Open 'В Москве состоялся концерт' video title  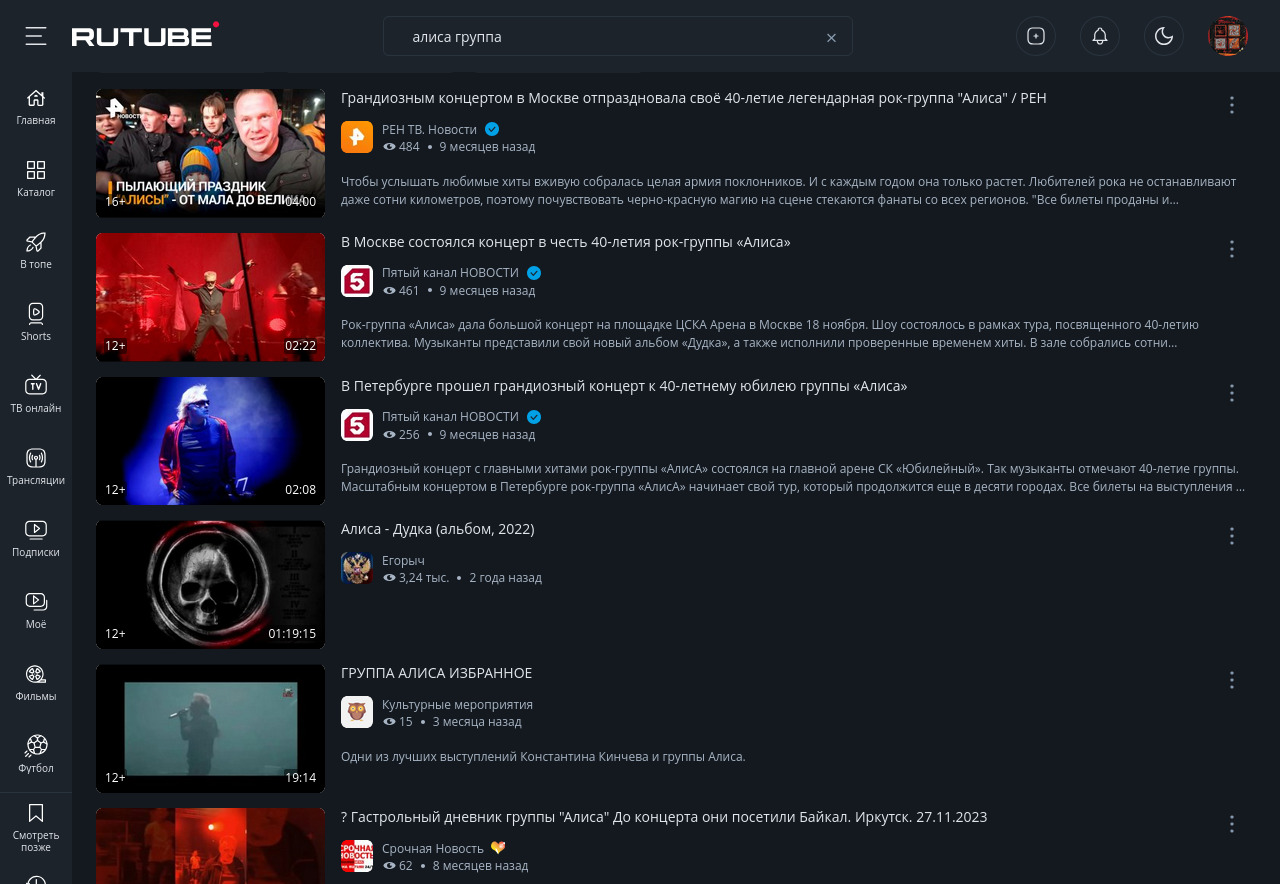566,242
